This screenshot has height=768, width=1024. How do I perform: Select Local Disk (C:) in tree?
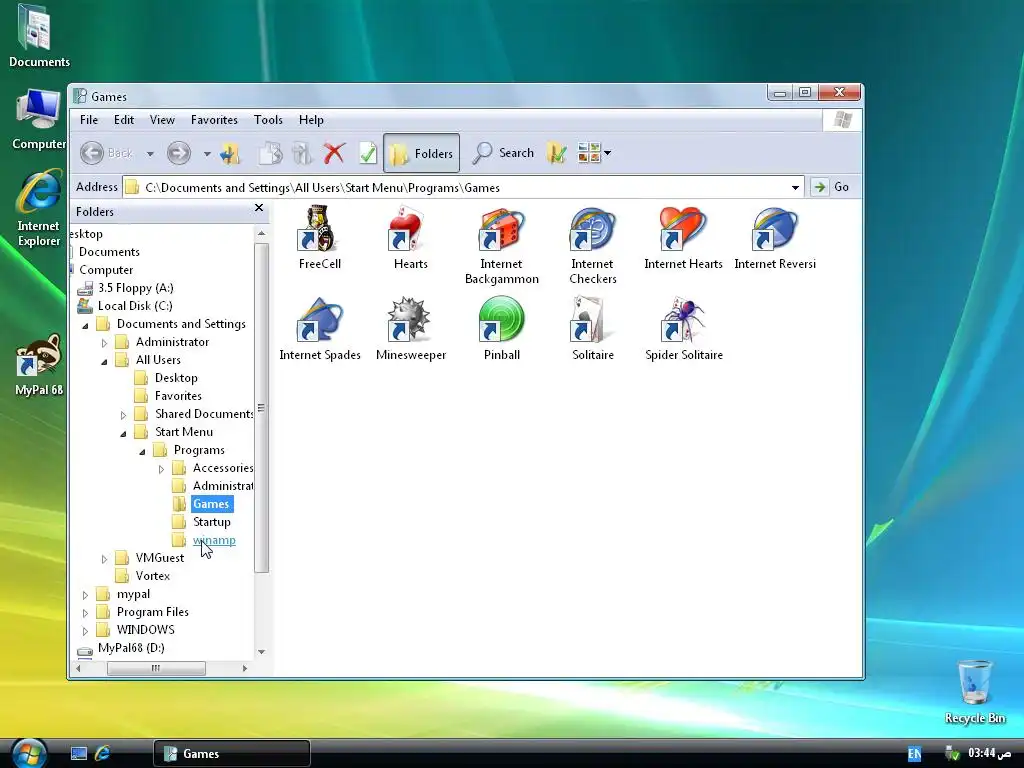(x=135, y=306)
